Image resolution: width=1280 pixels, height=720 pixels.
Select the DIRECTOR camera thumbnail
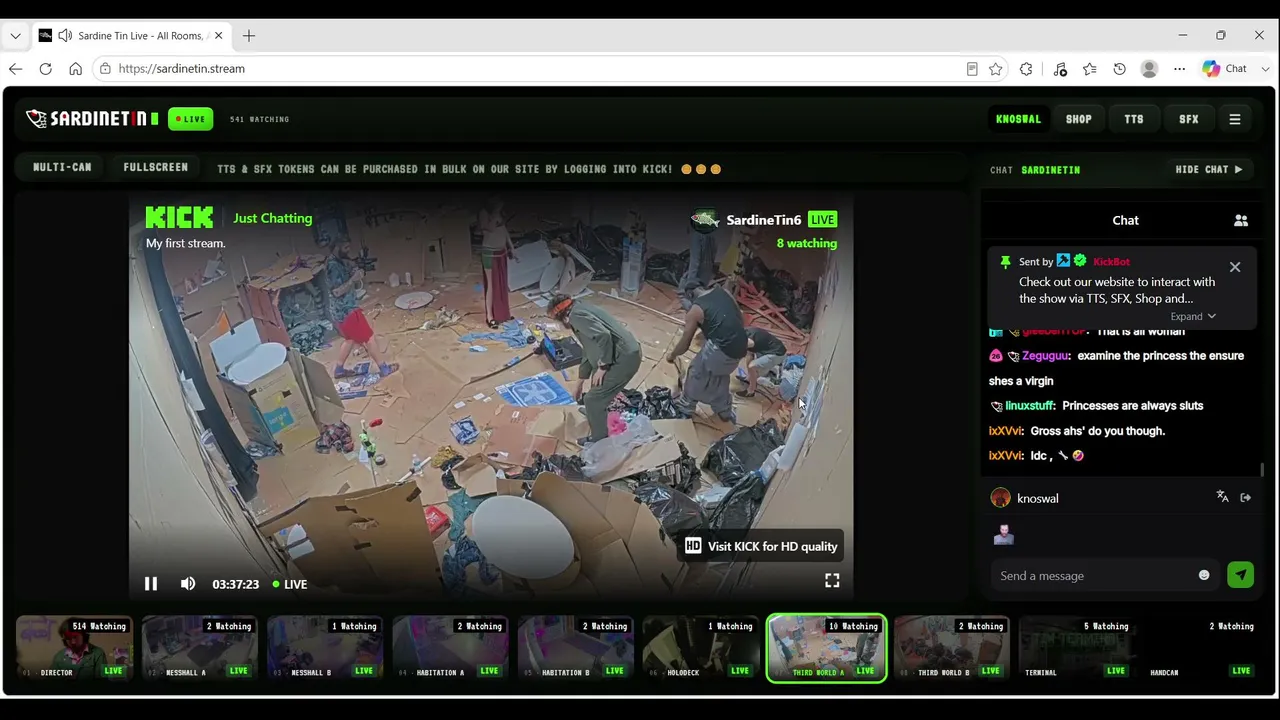(75, 648)
